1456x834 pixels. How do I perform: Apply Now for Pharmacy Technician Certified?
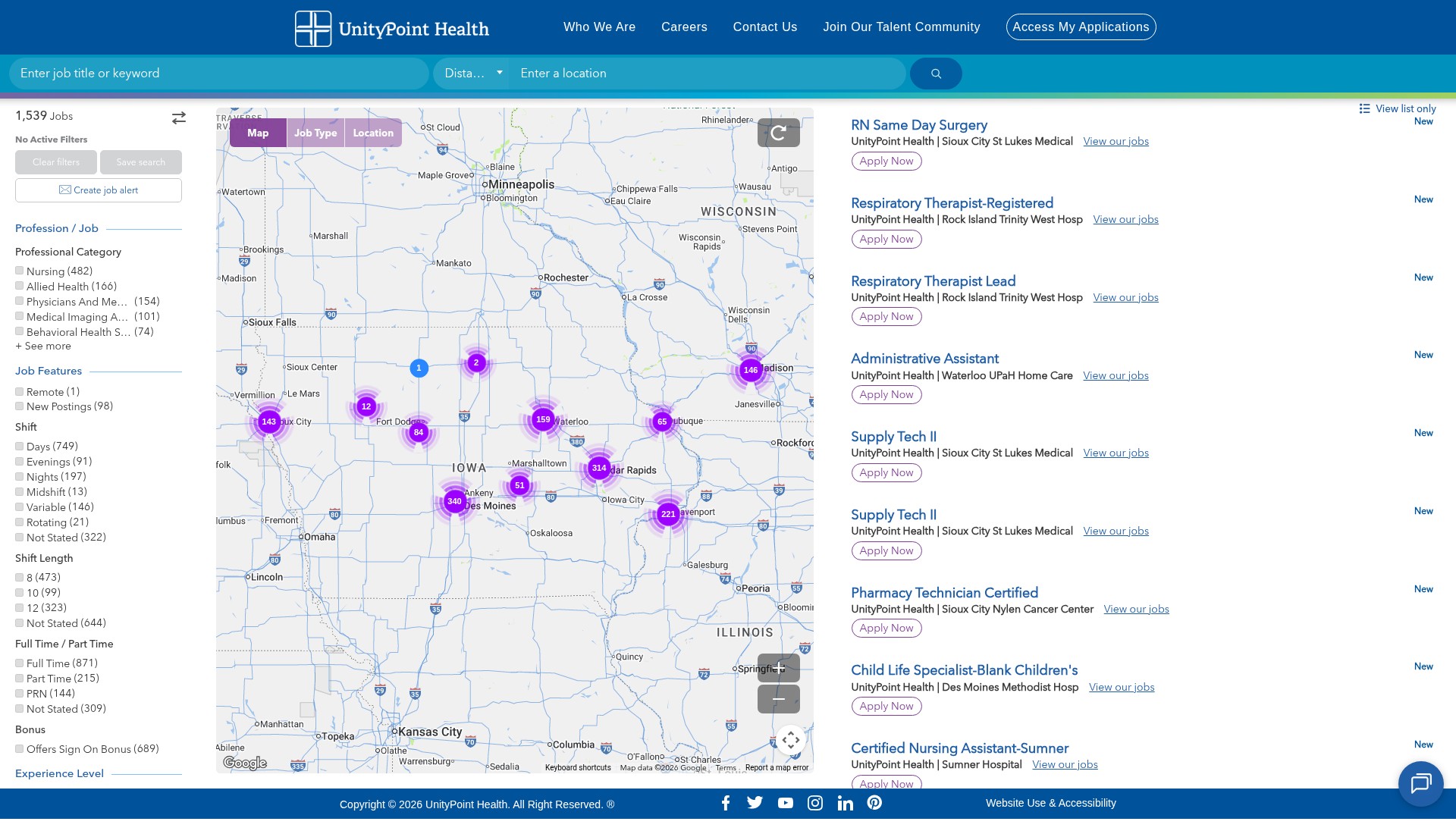(886, 628)
